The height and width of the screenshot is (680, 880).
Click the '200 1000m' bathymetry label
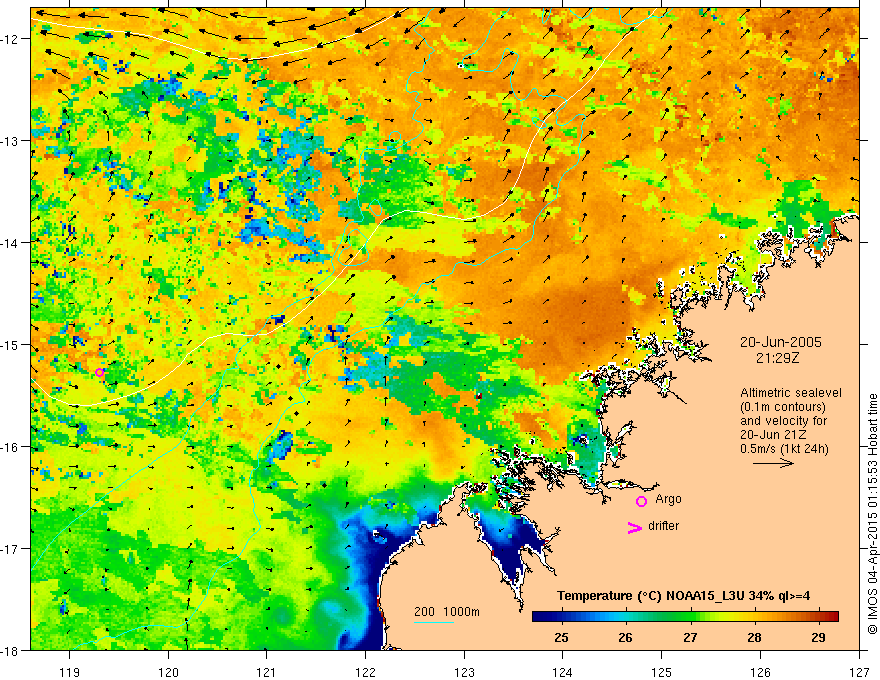pyautogui.click(x=447, y=612)
